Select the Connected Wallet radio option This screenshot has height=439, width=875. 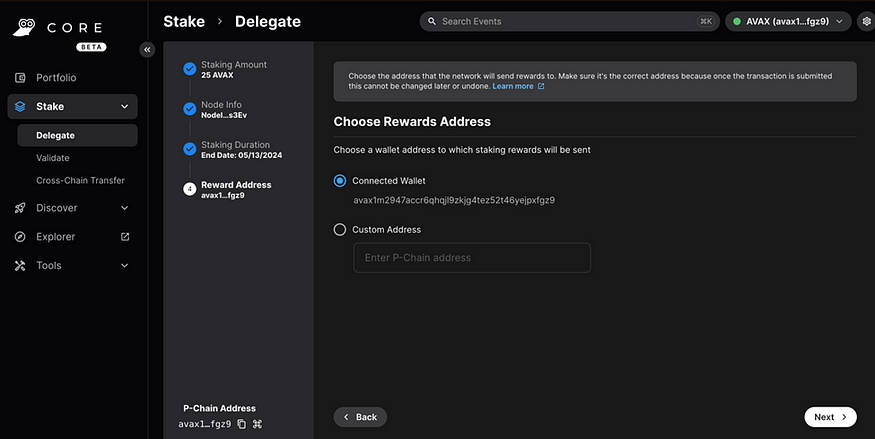(x=339, y=181)
